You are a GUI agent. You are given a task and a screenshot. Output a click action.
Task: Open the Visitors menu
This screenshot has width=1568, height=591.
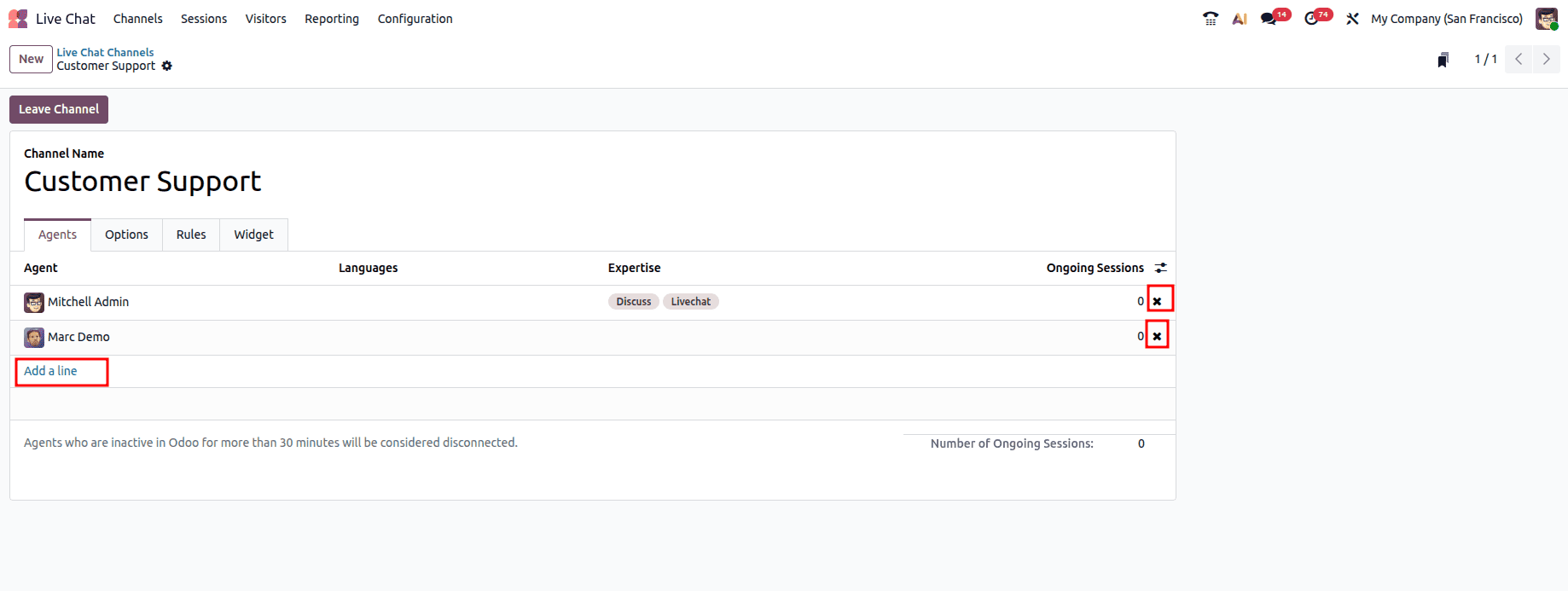(266, 19)
